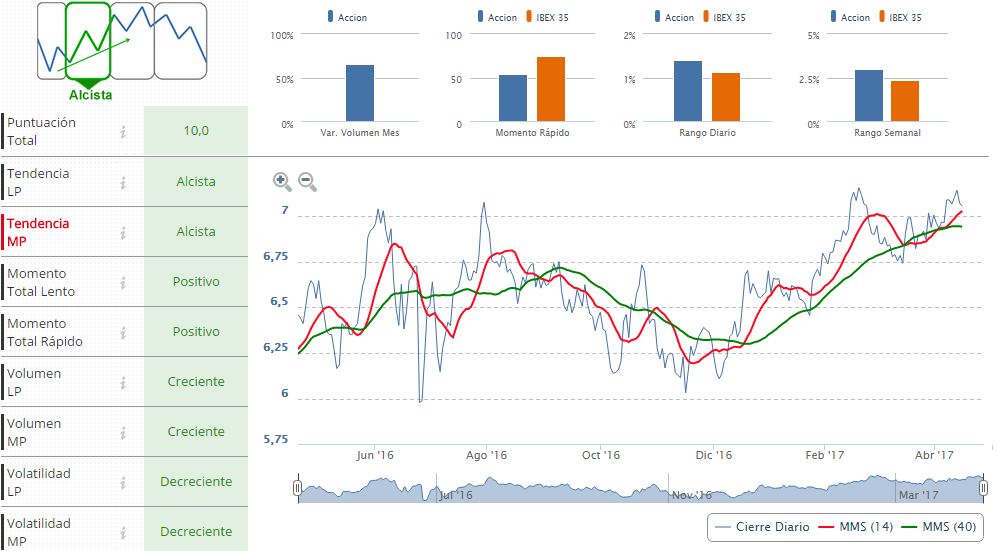Click the zoom out magnifier icon

click(x=307, y=181)
